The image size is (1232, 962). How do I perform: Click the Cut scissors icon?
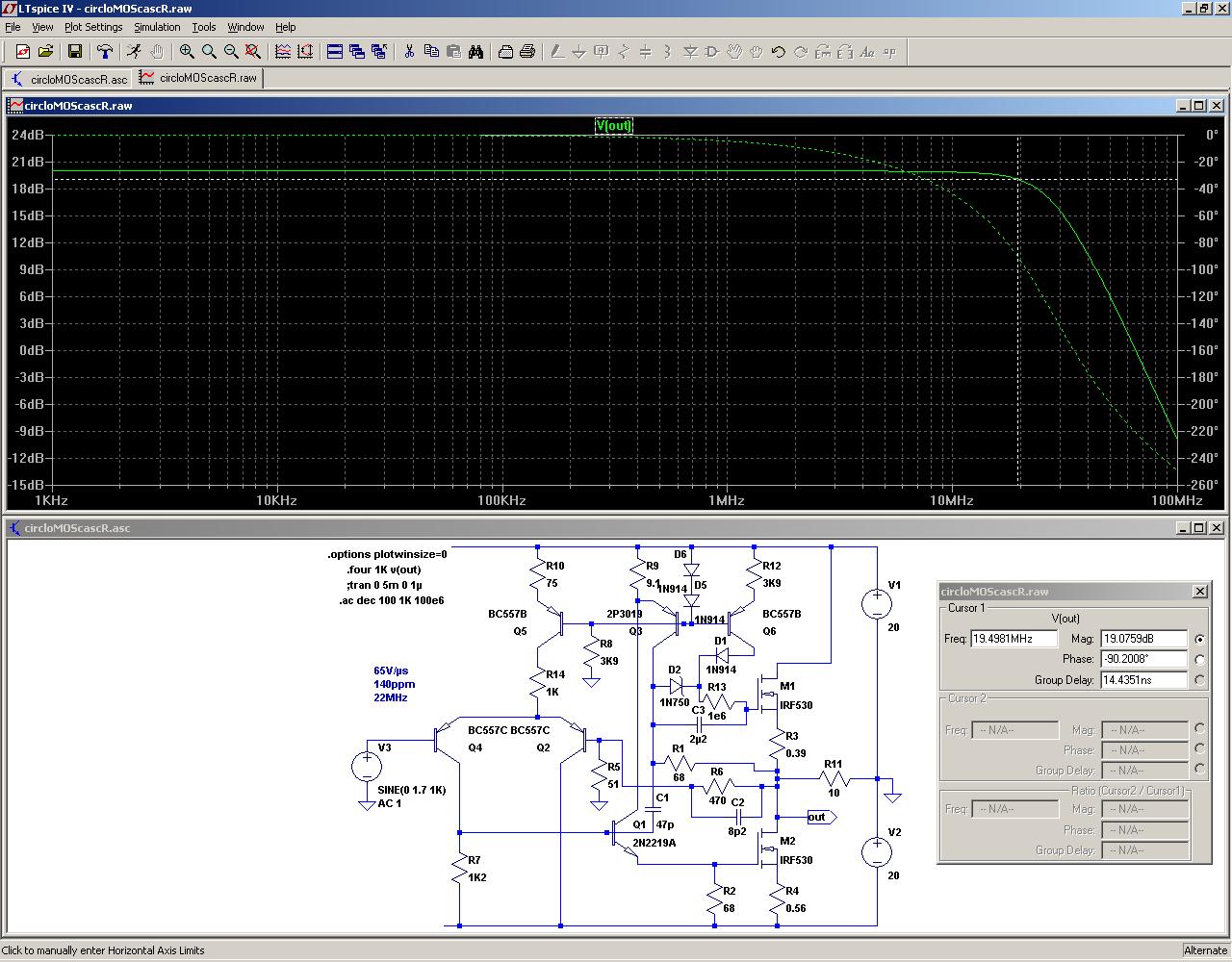pyautogui.click(x=409, y=52)
